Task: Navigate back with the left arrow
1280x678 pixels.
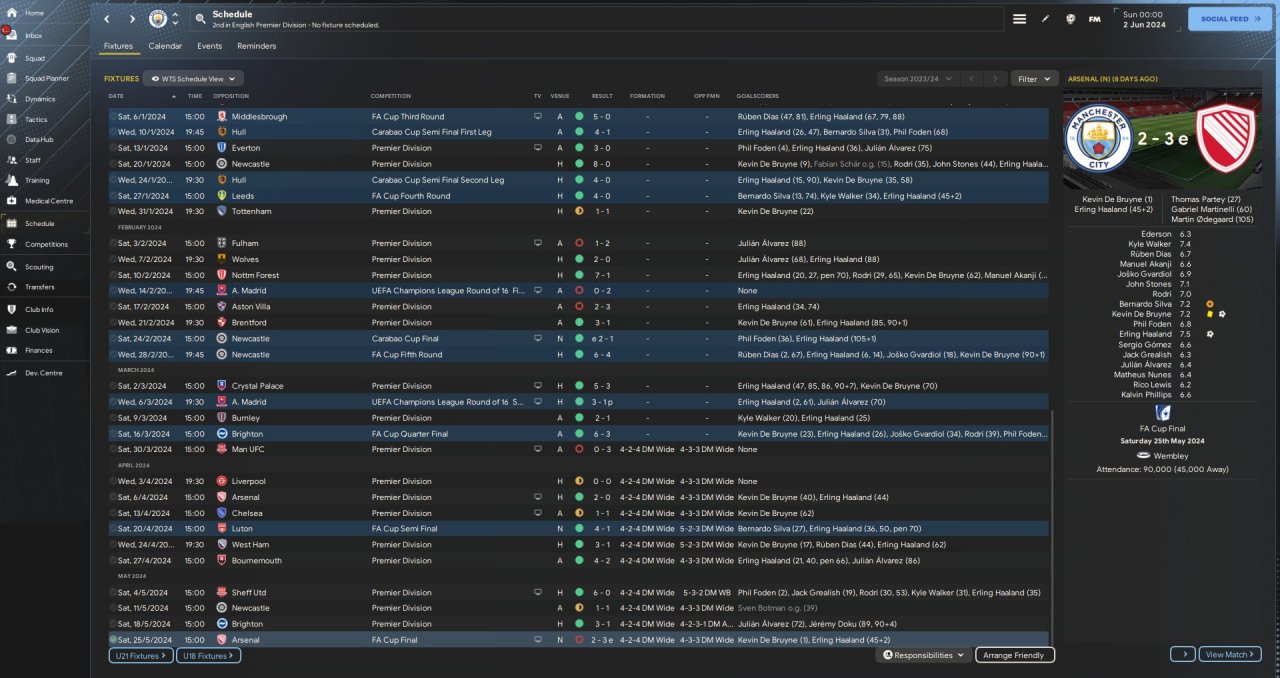Action: tap(108, 19)
